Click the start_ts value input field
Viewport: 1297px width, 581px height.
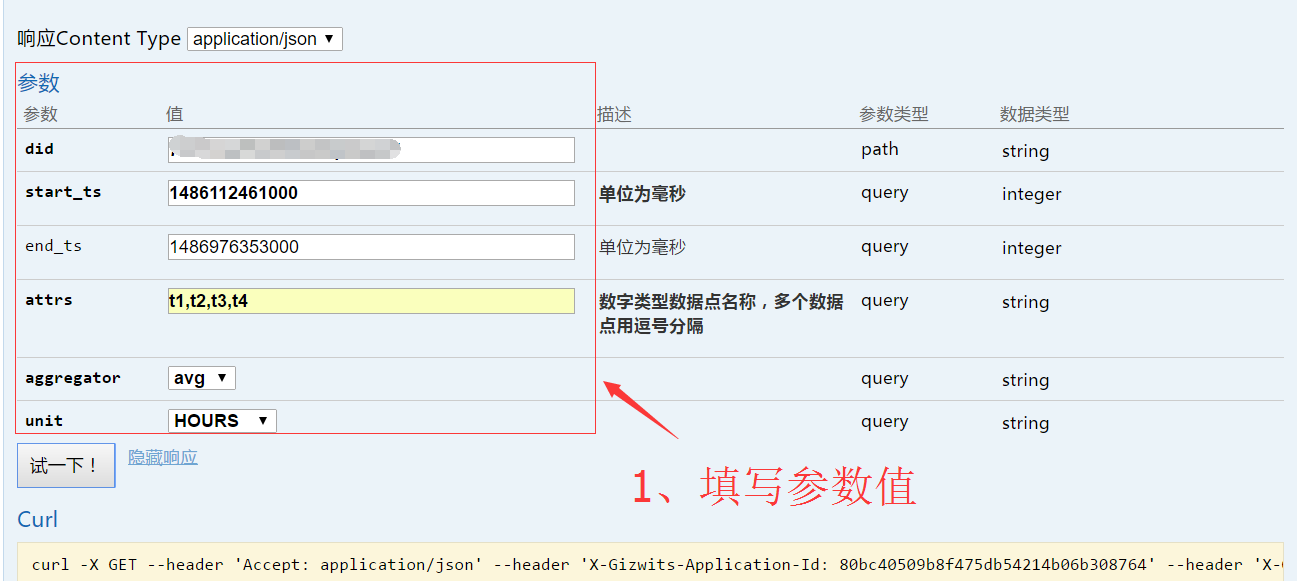(371, 192)
